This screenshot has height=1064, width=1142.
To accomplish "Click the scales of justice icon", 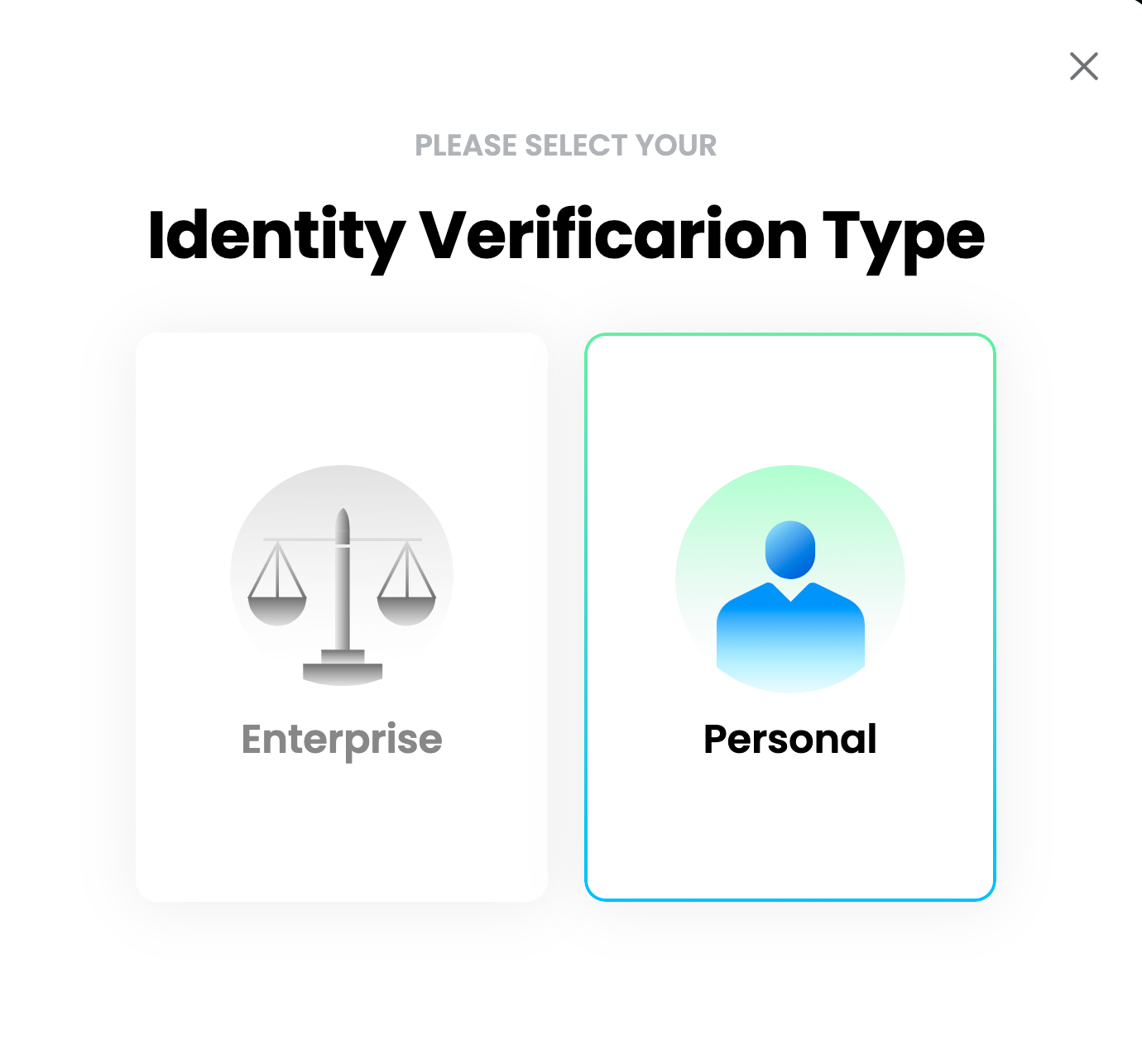I will (342, 596).
